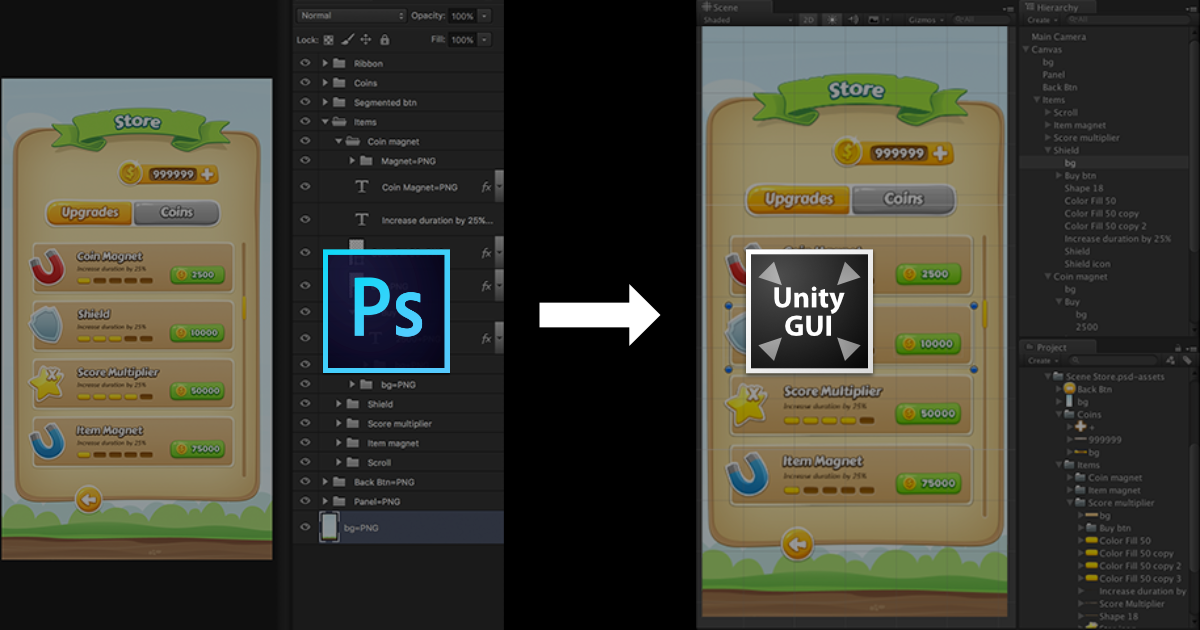
Task: Mute audio in the Scene view toolbar
Action: click(x=851, y=20)
